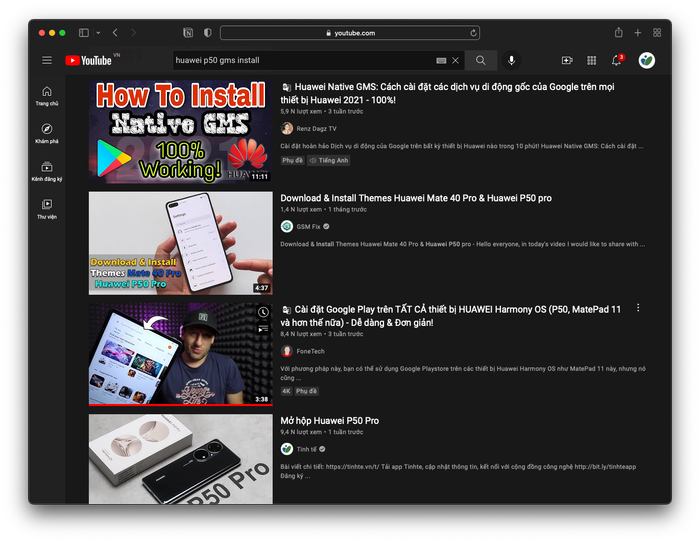Open the YouTube apps grid
Viewport: 700px width, 542px height.
[592, 60]
